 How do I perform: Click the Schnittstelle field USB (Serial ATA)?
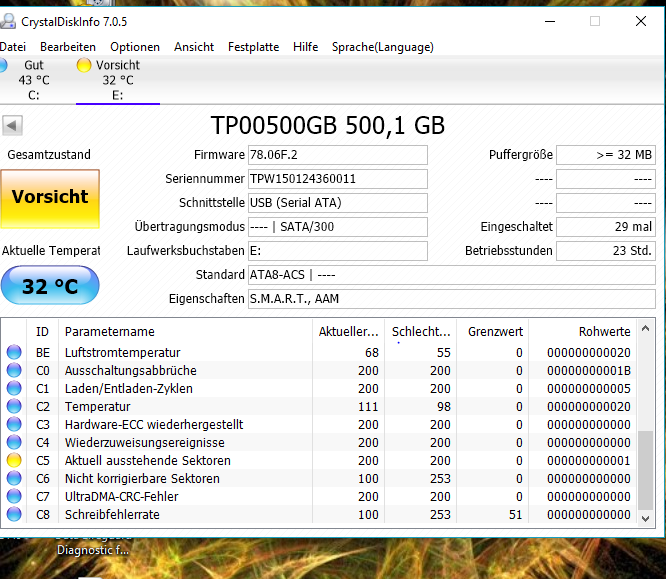[338, 203]
